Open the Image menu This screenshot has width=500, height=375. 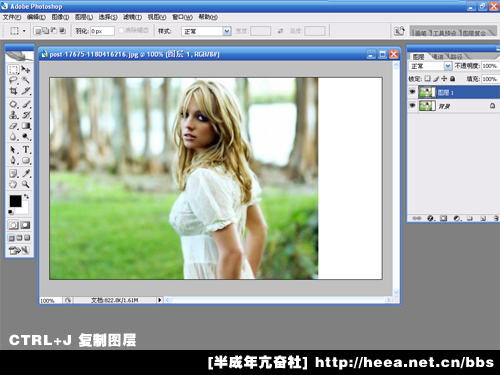[60, 17]
